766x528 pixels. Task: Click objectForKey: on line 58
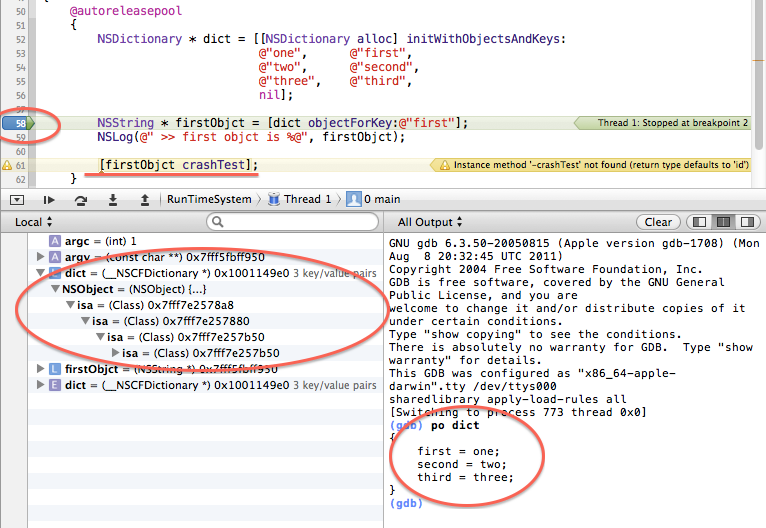(353, 123)
